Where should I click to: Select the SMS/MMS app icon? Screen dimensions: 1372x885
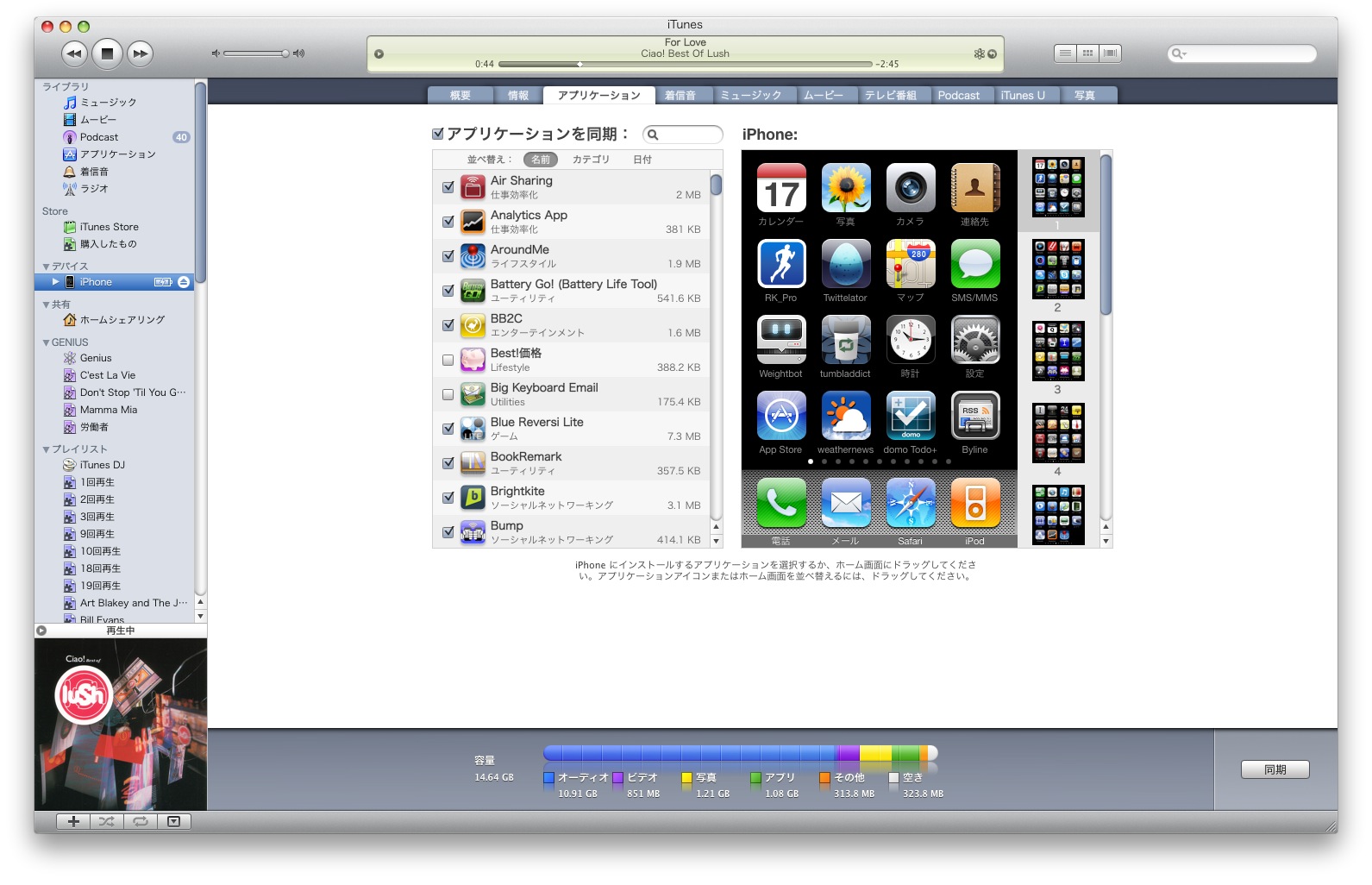(975, 263)
